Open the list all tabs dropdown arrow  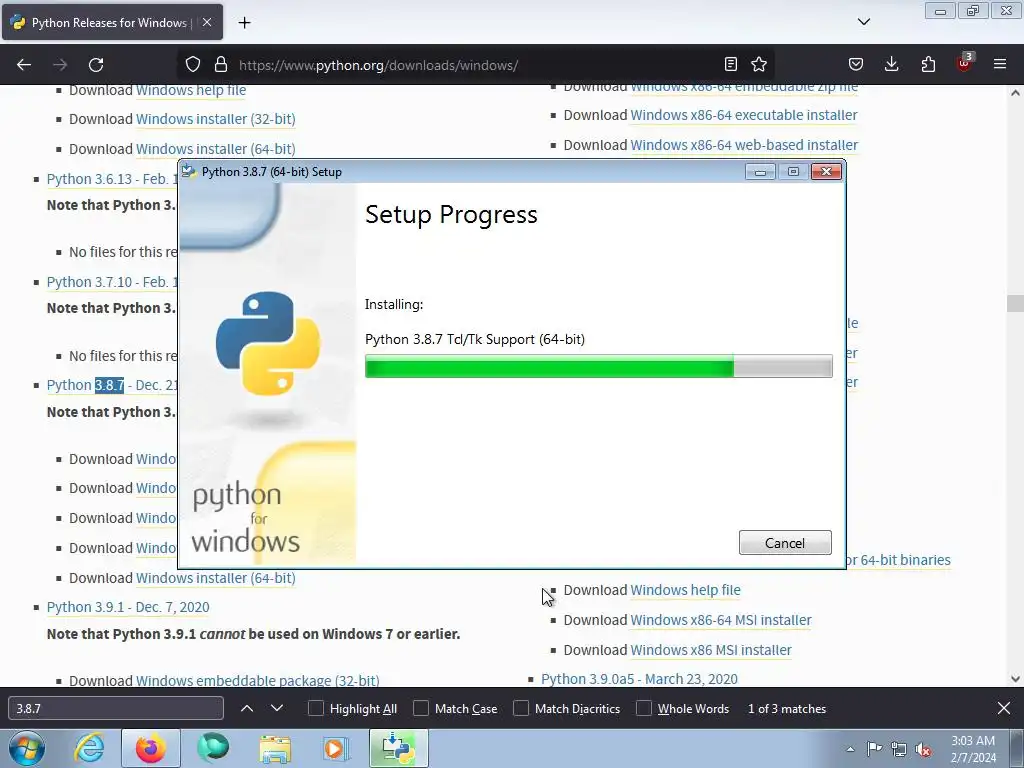(864, 22)
